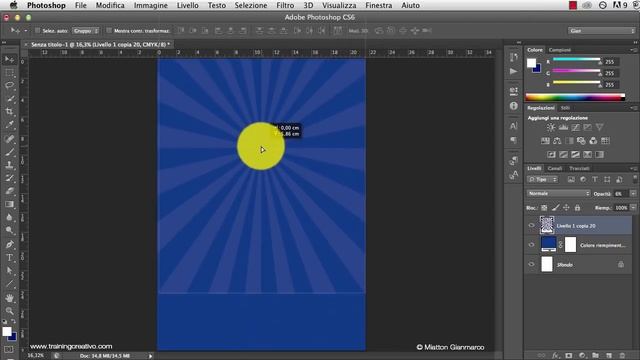
Task: Select the Pen tool
Action: (x=9, y=244)
